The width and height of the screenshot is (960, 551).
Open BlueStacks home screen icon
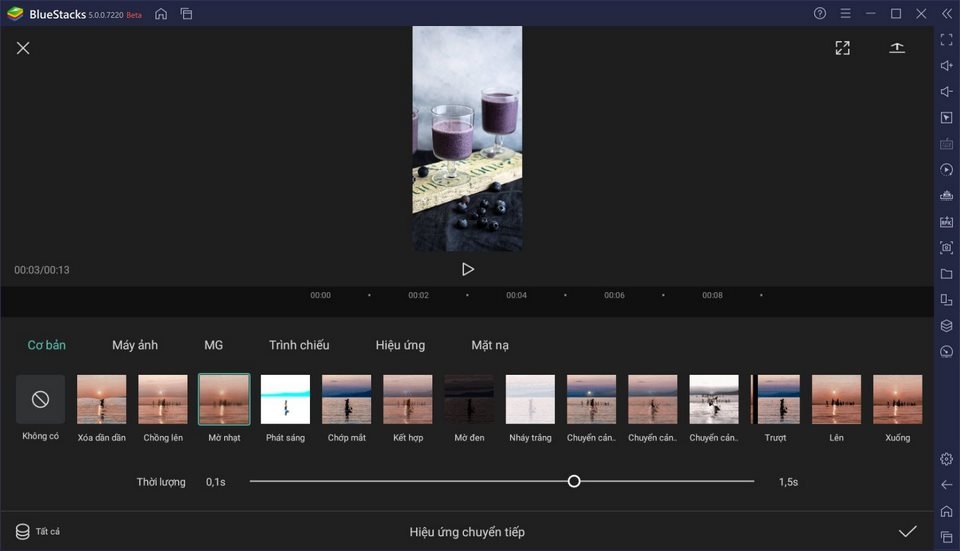(161, 14)
